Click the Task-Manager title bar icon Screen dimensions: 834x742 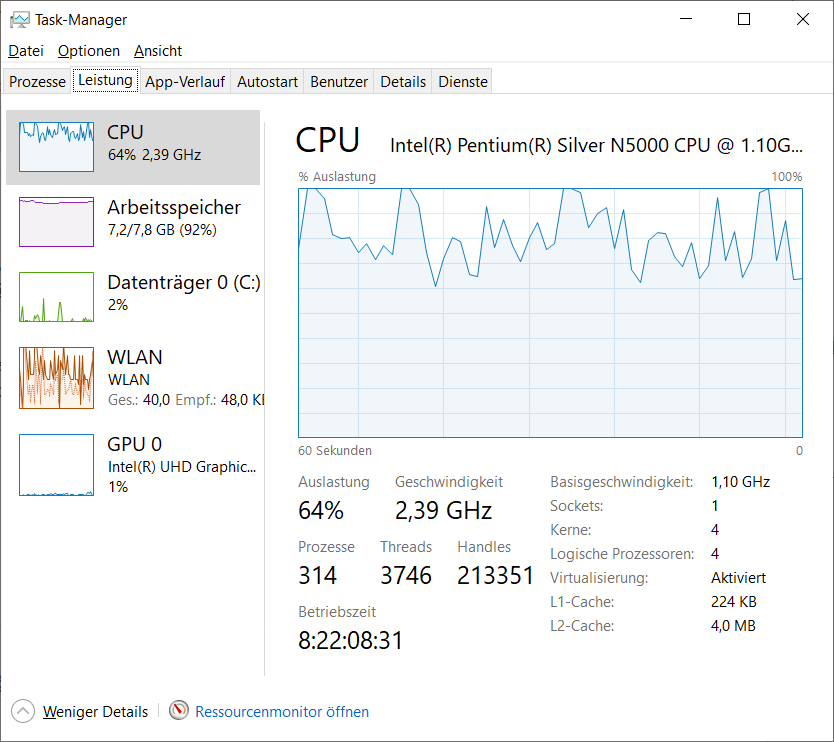pos(20,20)
